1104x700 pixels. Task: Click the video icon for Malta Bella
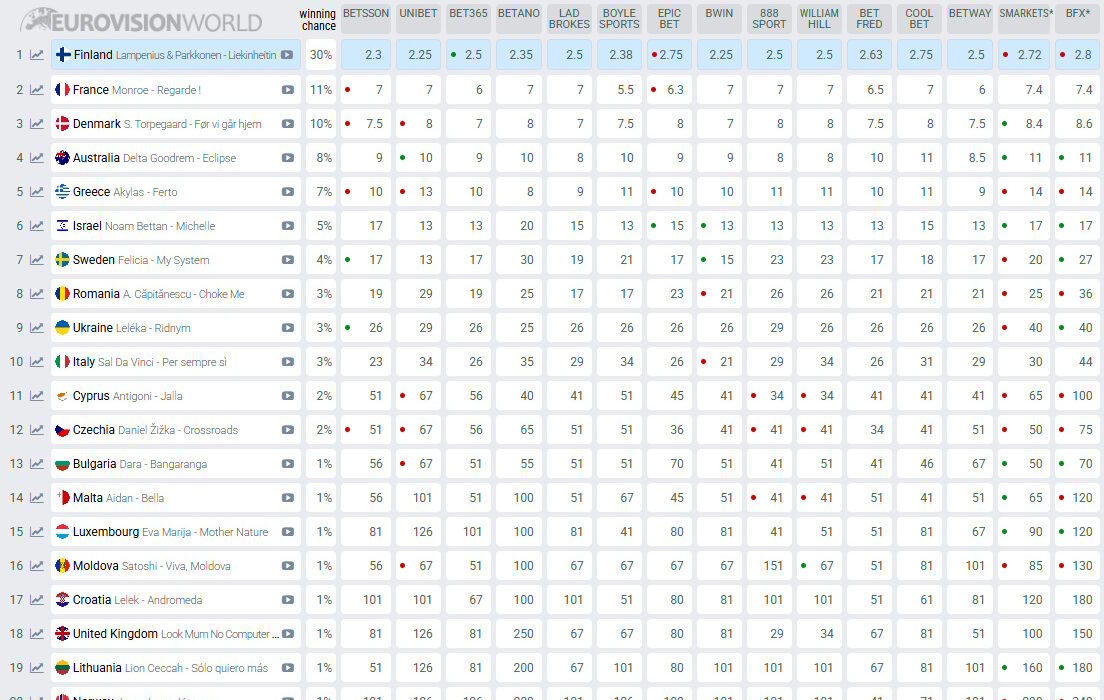[288, 498]
